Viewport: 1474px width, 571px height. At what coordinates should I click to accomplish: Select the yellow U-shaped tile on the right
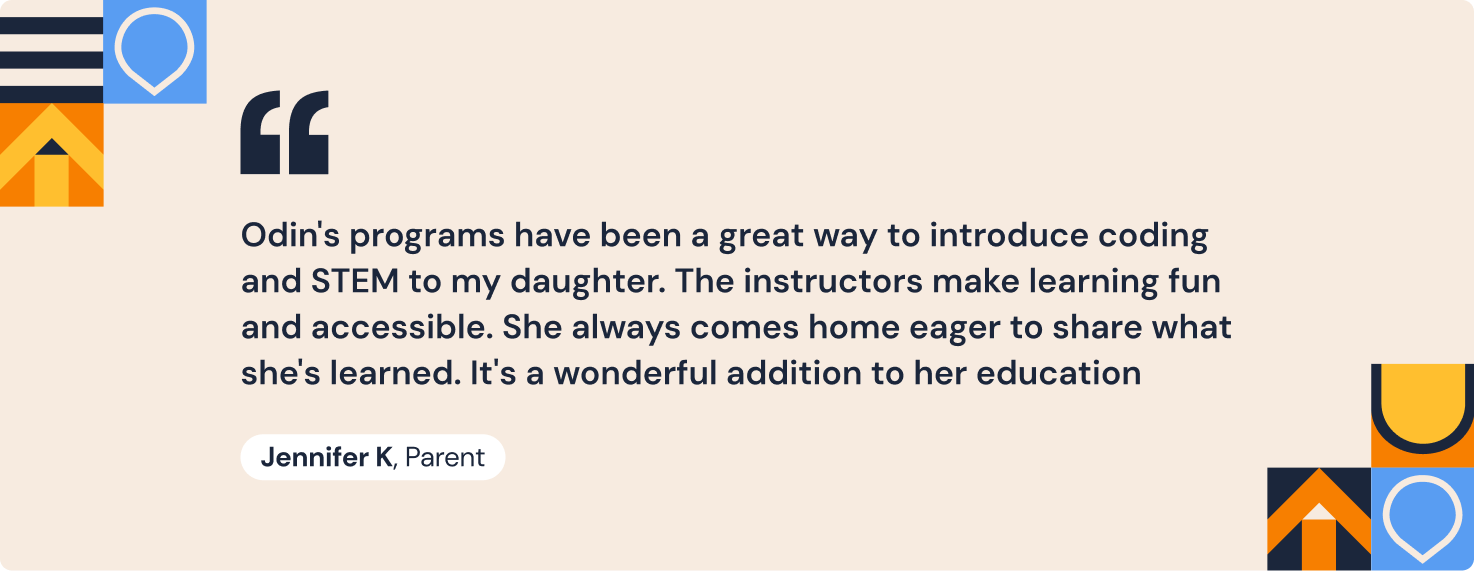tap(1422, 415)
